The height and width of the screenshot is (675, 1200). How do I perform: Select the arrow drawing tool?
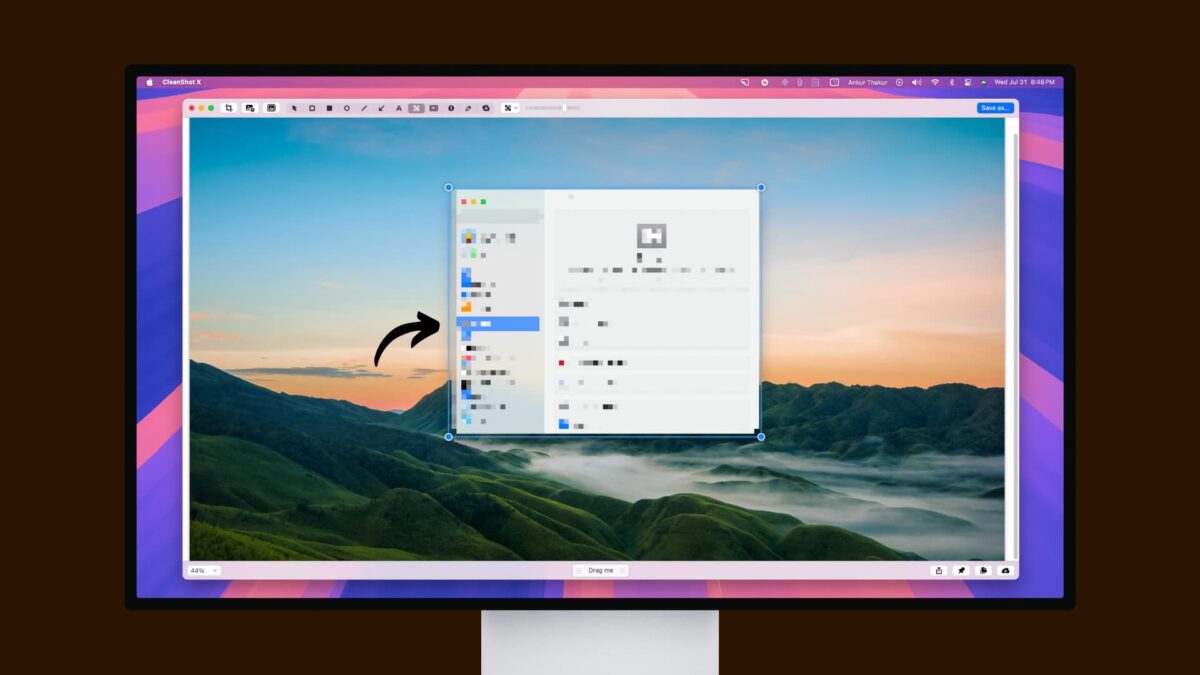tap(381, 108)
